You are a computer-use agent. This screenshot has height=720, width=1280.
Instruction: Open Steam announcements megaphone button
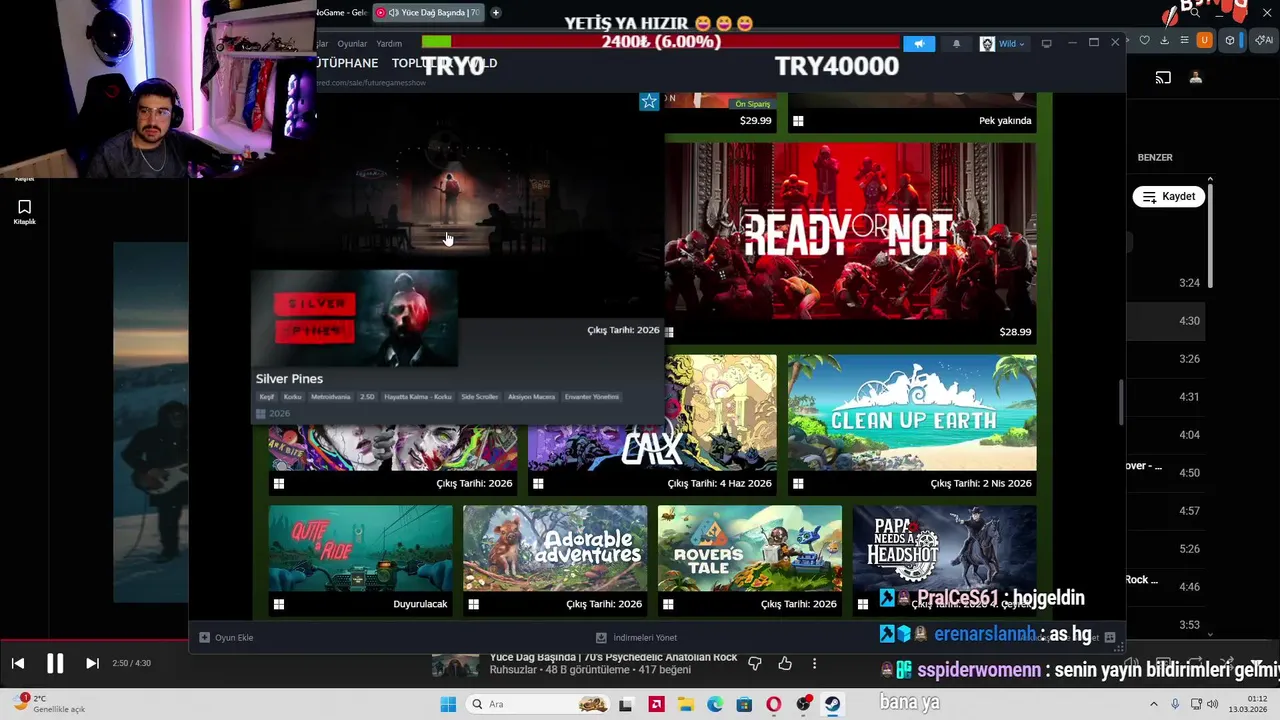pos(919,43)
